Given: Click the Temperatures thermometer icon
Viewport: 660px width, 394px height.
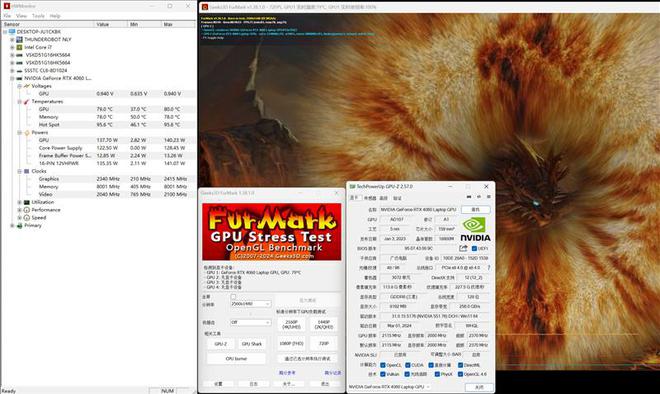Looking at the screenshot, I should [x=27, y=101].
